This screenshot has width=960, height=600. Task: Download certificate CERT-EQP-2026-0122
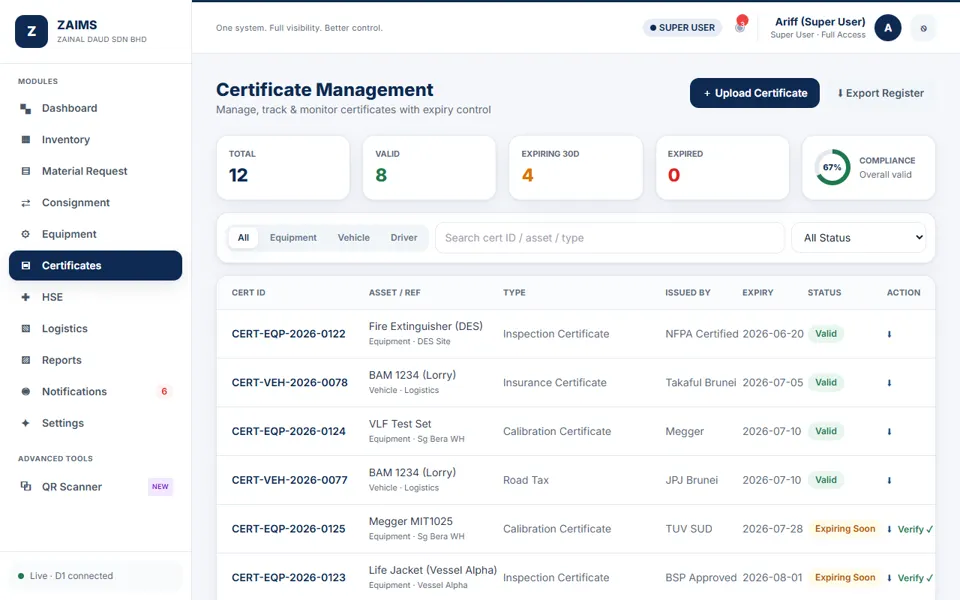tap(890, 334)
